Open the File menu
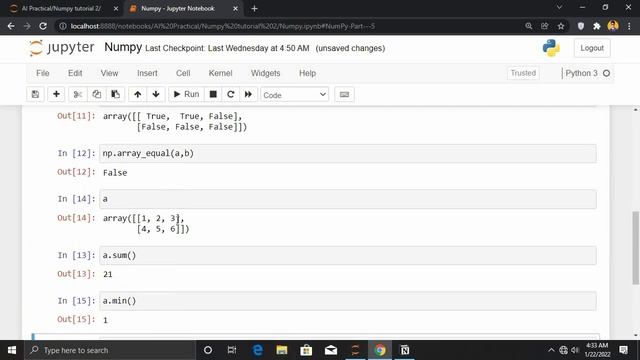Screen dimensions: 640x360 click(x=42, y=73)
